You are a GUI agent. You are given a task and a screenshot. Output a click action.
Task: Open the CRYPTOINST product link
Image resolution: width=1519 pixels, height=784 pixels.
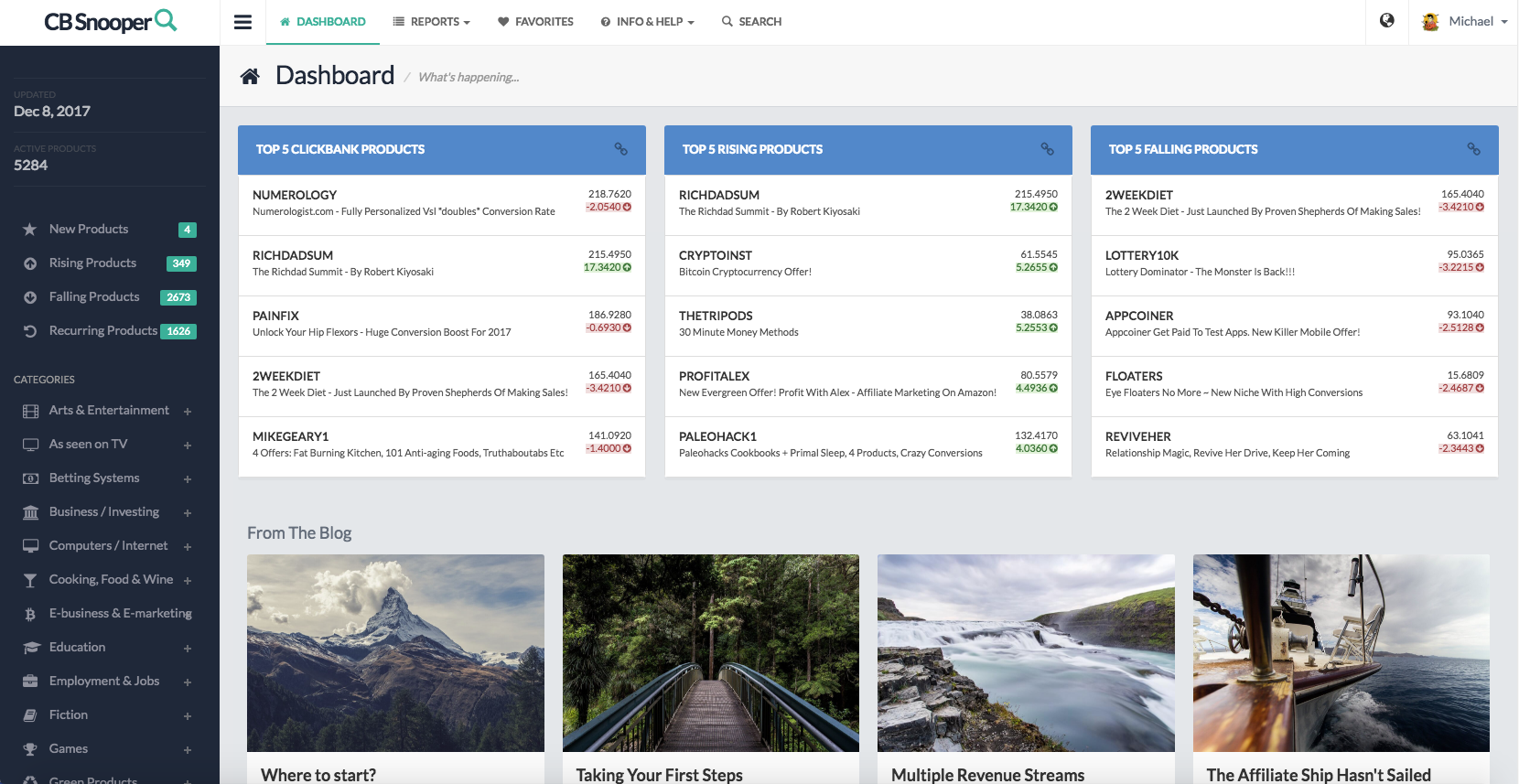pyautogui.click(x=716, y=255)
